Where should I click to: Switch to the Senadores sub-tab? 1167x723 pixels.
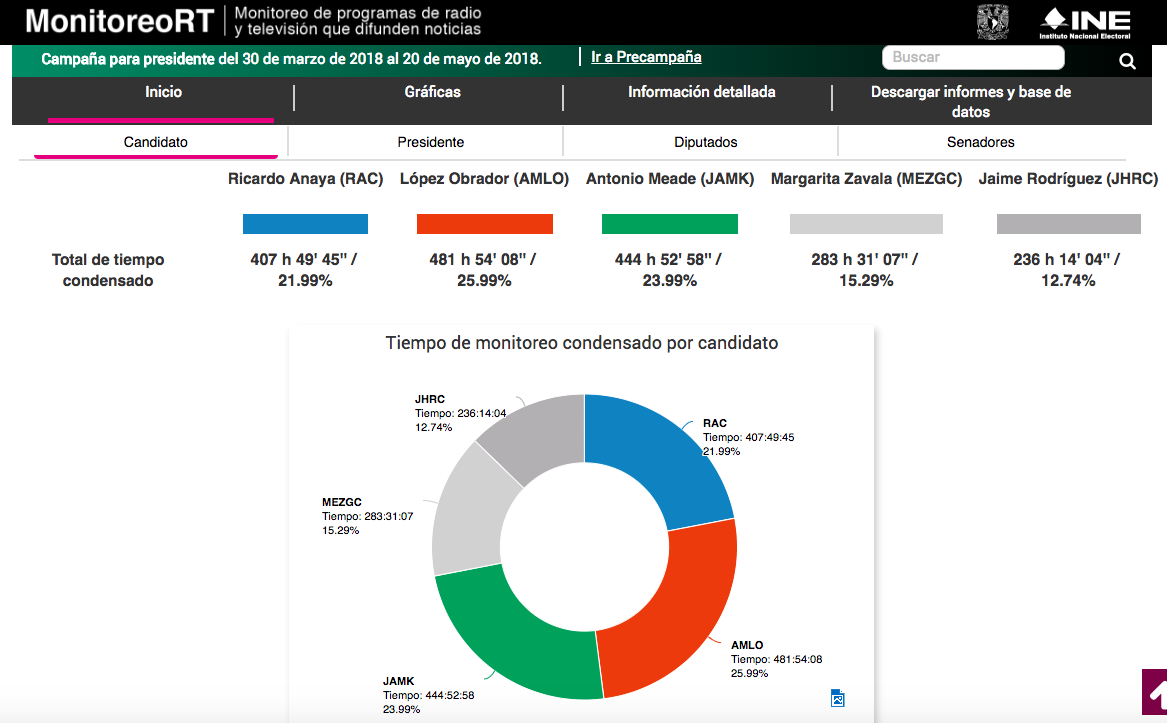[x=980, y=142]
